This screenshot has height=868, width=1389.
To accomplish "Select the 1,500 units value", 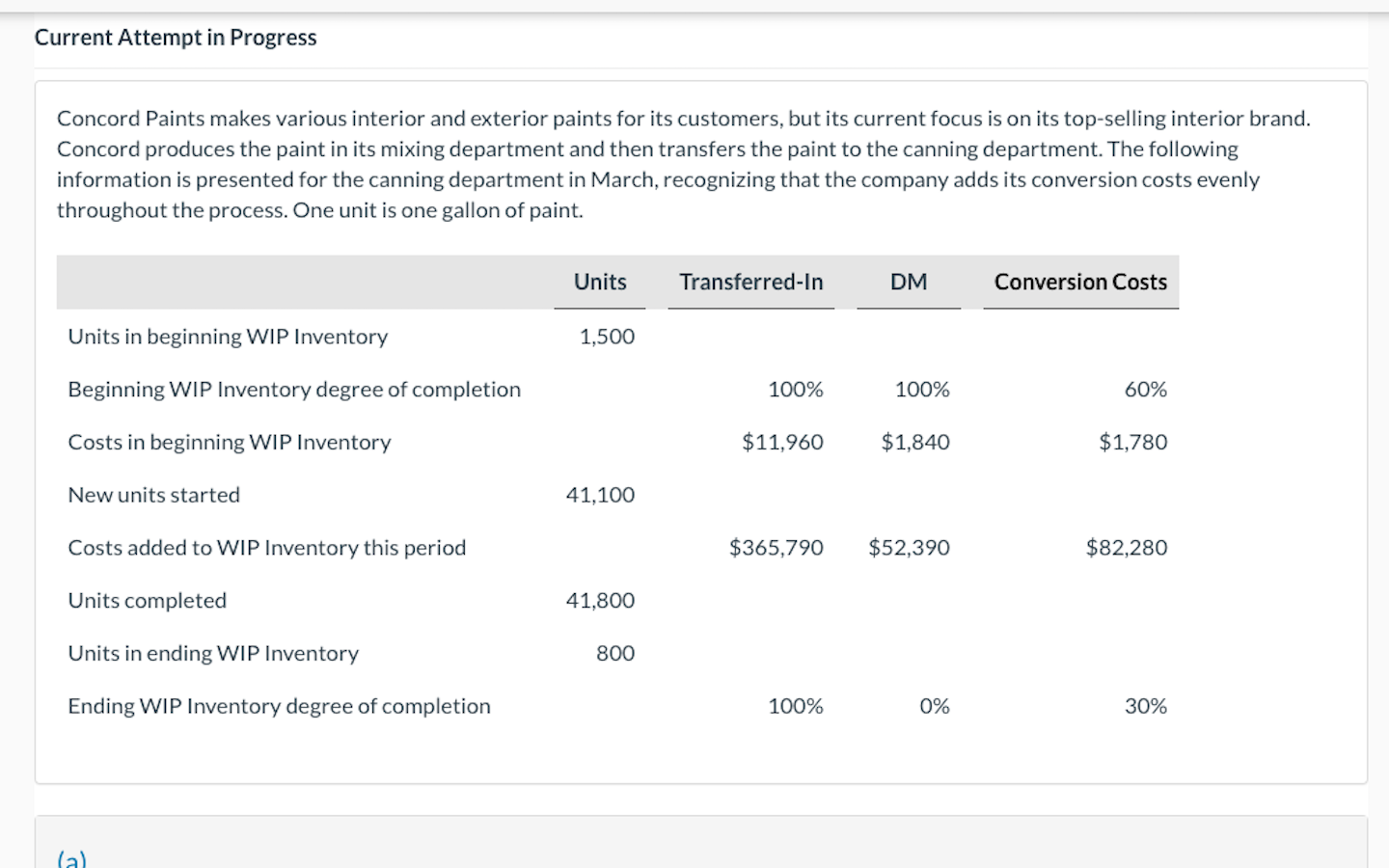I will [x=607, y=337].
